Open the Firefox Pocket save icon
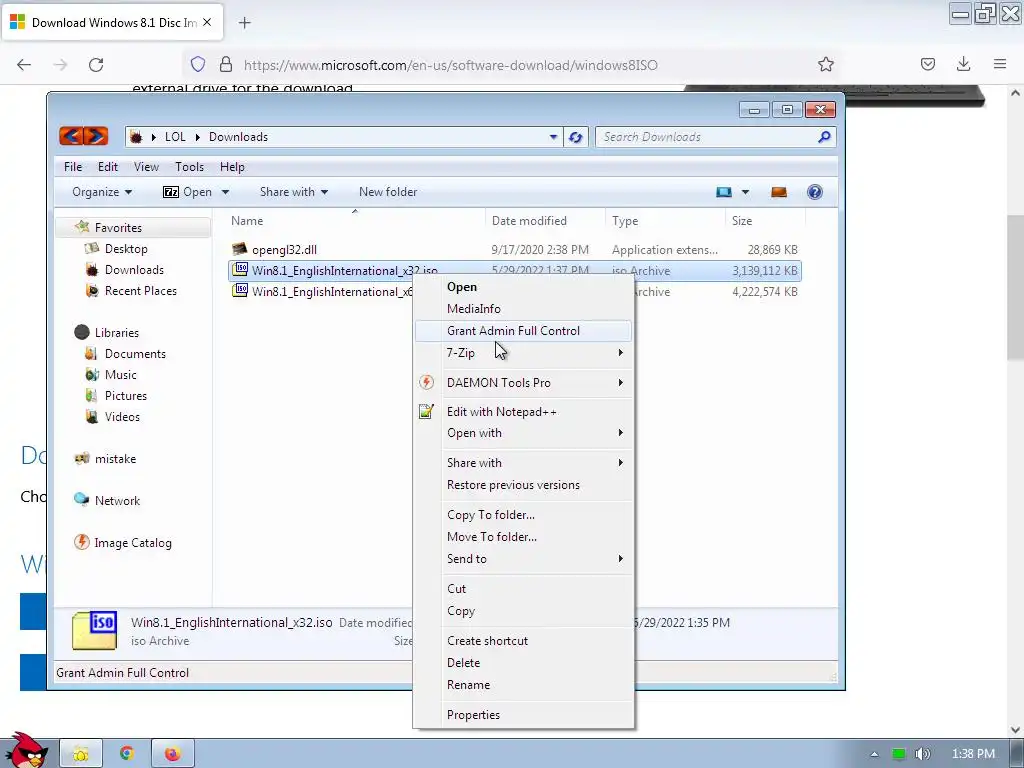The image size is (1024, 768). point(927,64)
